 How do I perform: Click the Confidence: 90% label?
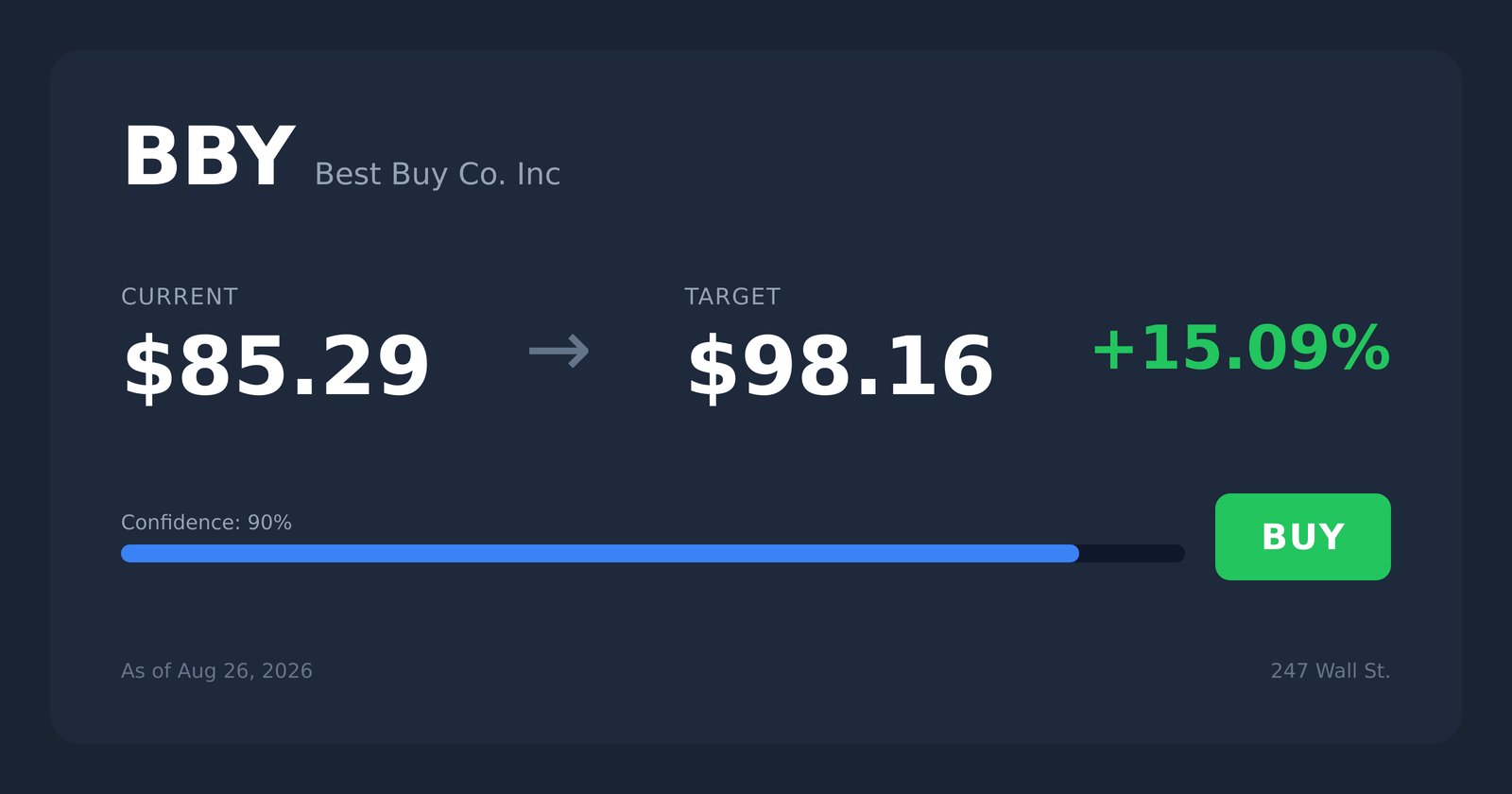206,523
